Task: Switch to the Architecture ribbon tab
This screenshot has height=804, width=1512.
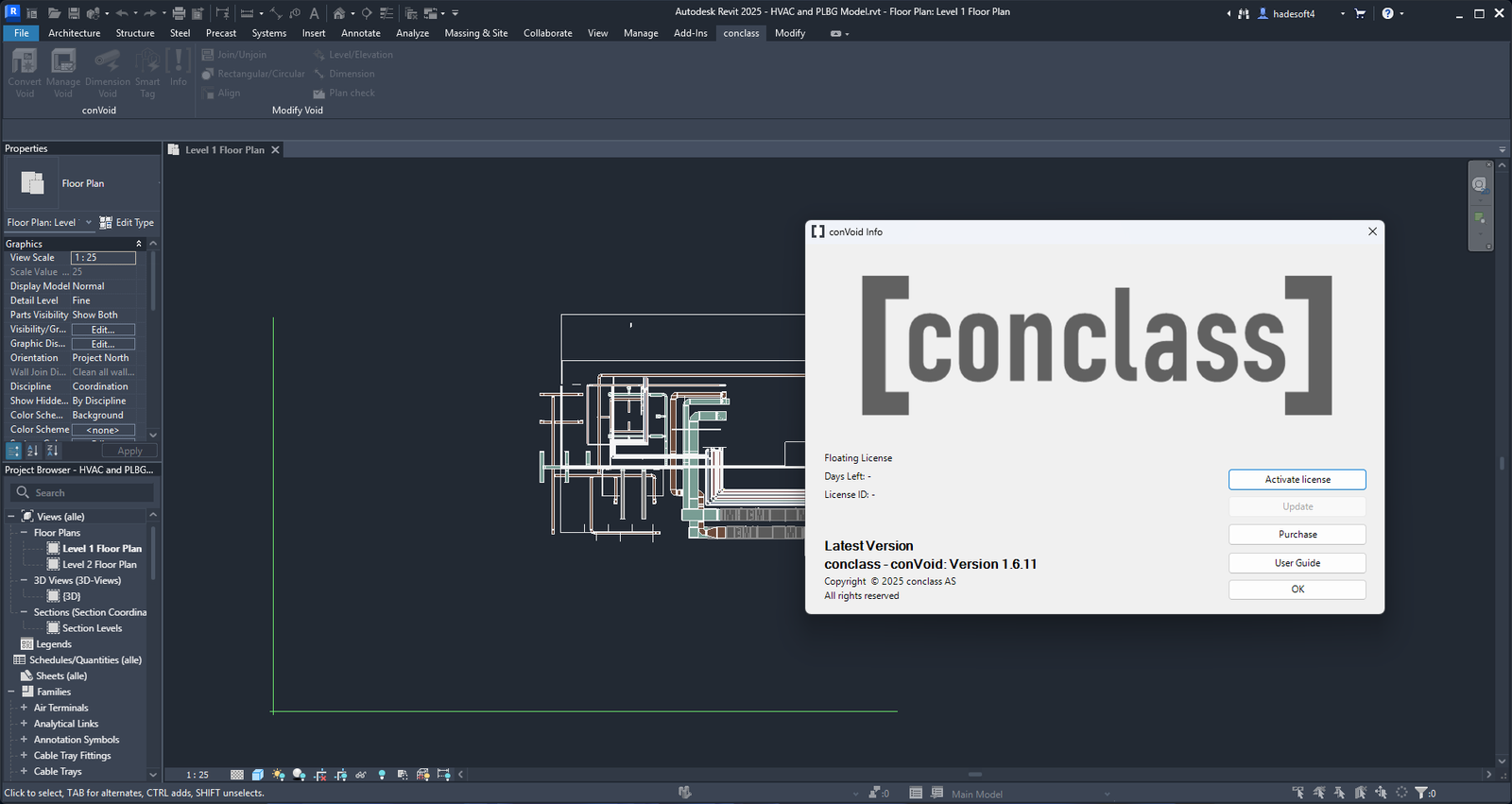Action: pyautogui.click(x=75, y=33)
